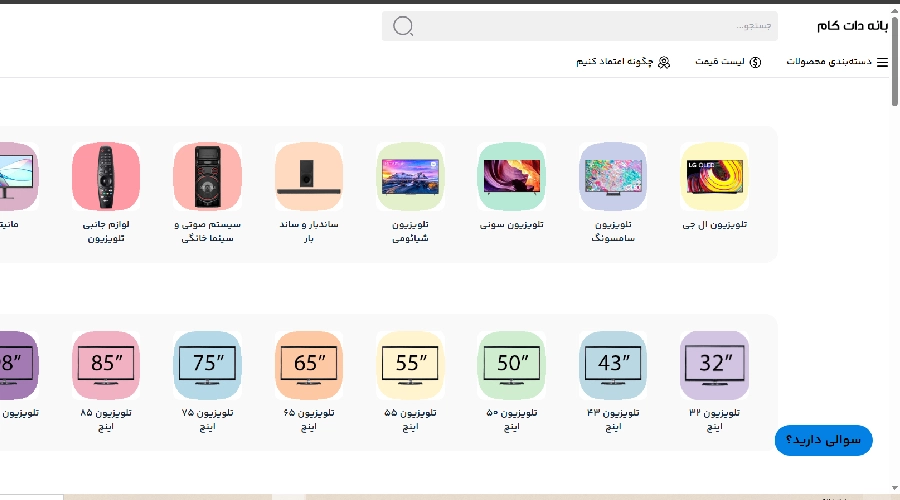Open the home cinema sound system label
The width and height of the screenshot is (900, 500).
tap(207, 231)
